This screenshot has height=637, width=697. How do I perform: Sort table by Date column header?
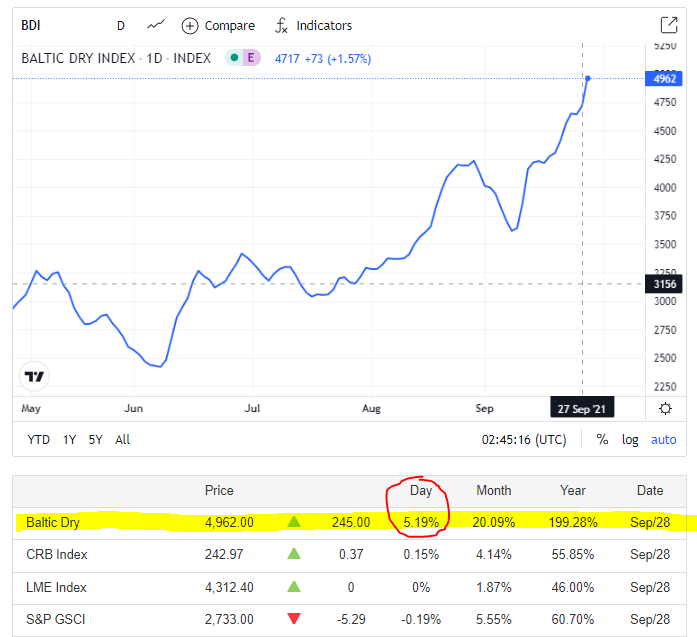(x=650, y=490)
